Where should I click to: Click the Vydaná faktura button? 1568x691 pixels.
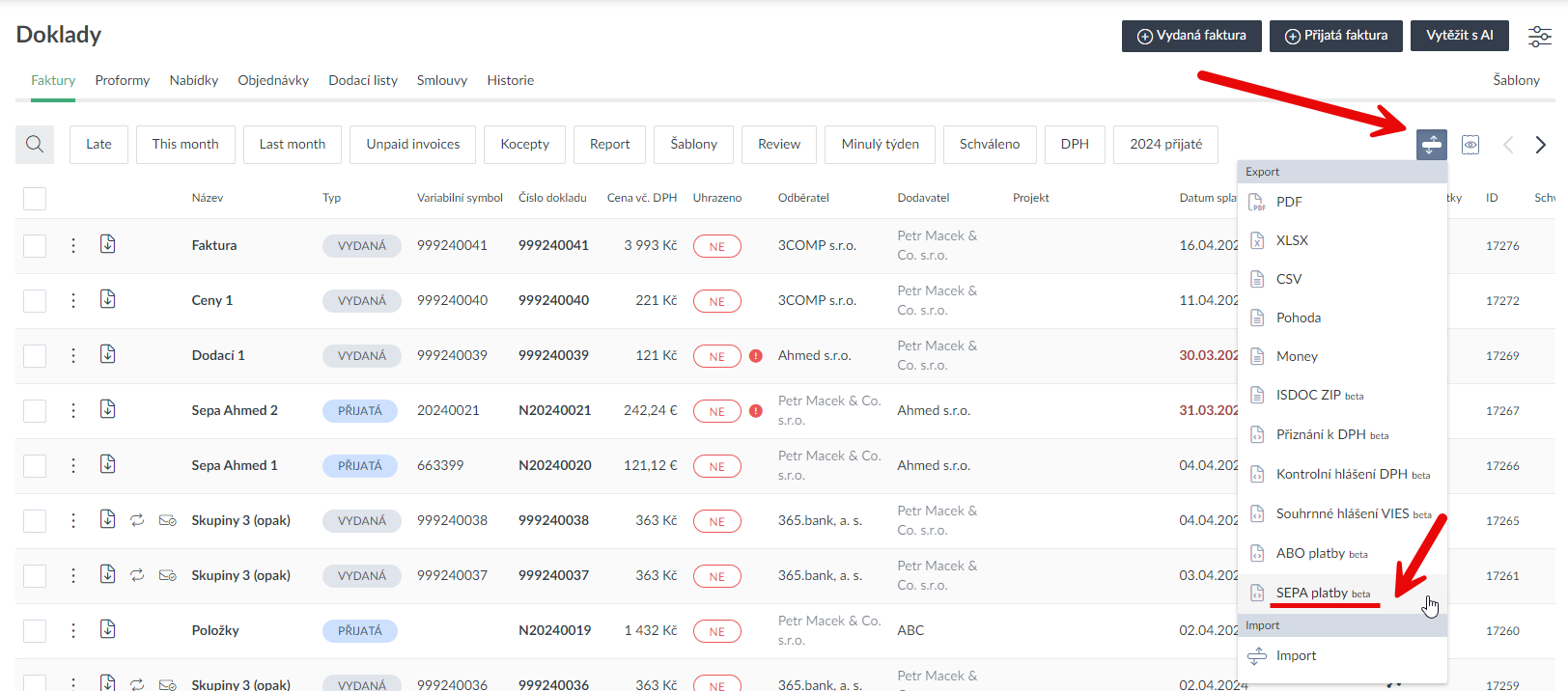pyautogui.click(x=1190, y=36)
